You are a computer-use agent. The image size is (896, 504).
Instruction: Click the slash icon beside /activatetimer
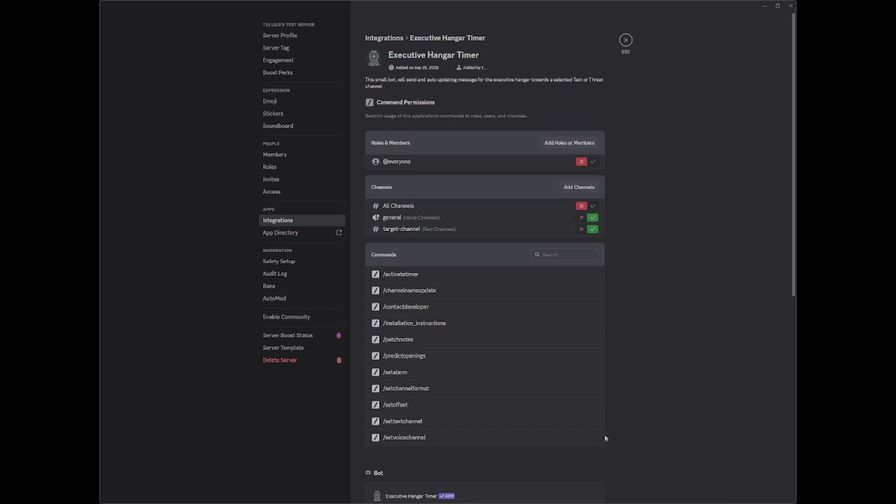(376, 274)
